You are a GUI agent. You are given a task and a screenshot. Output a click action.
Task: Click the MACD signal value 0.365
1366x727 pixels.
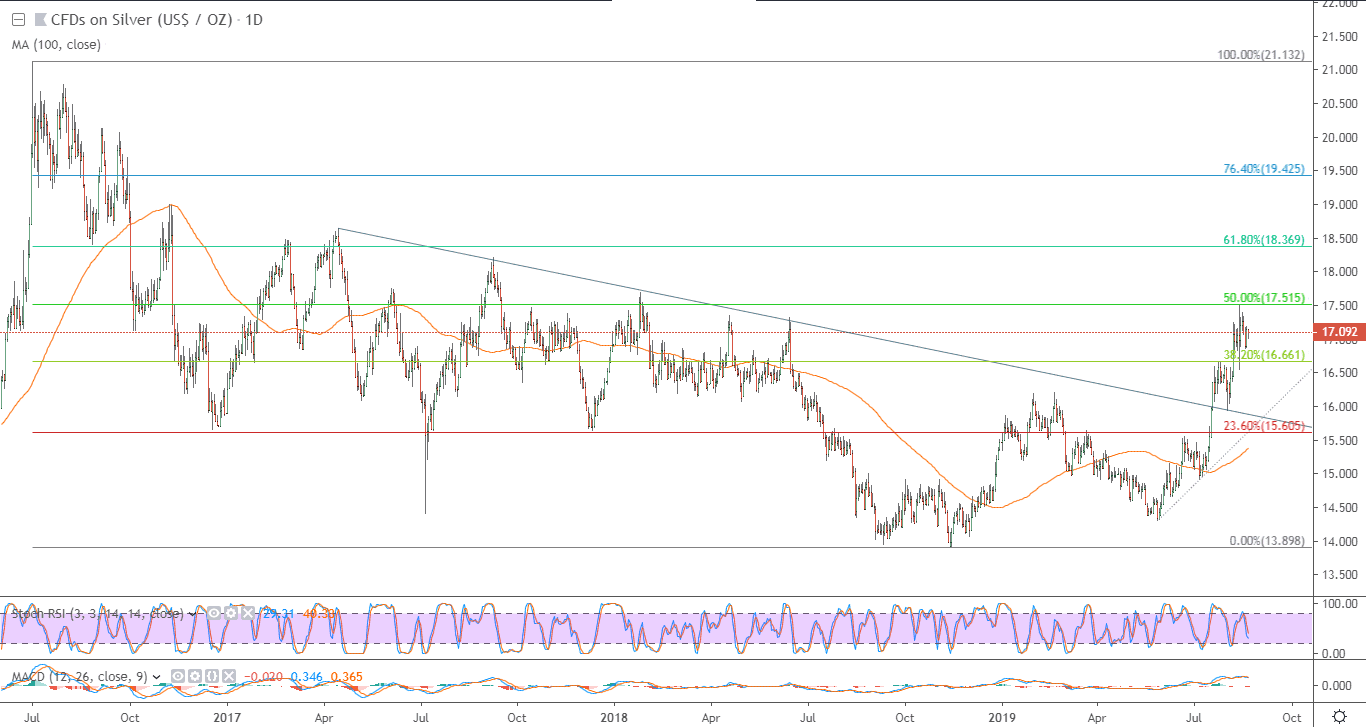(346, 677)
